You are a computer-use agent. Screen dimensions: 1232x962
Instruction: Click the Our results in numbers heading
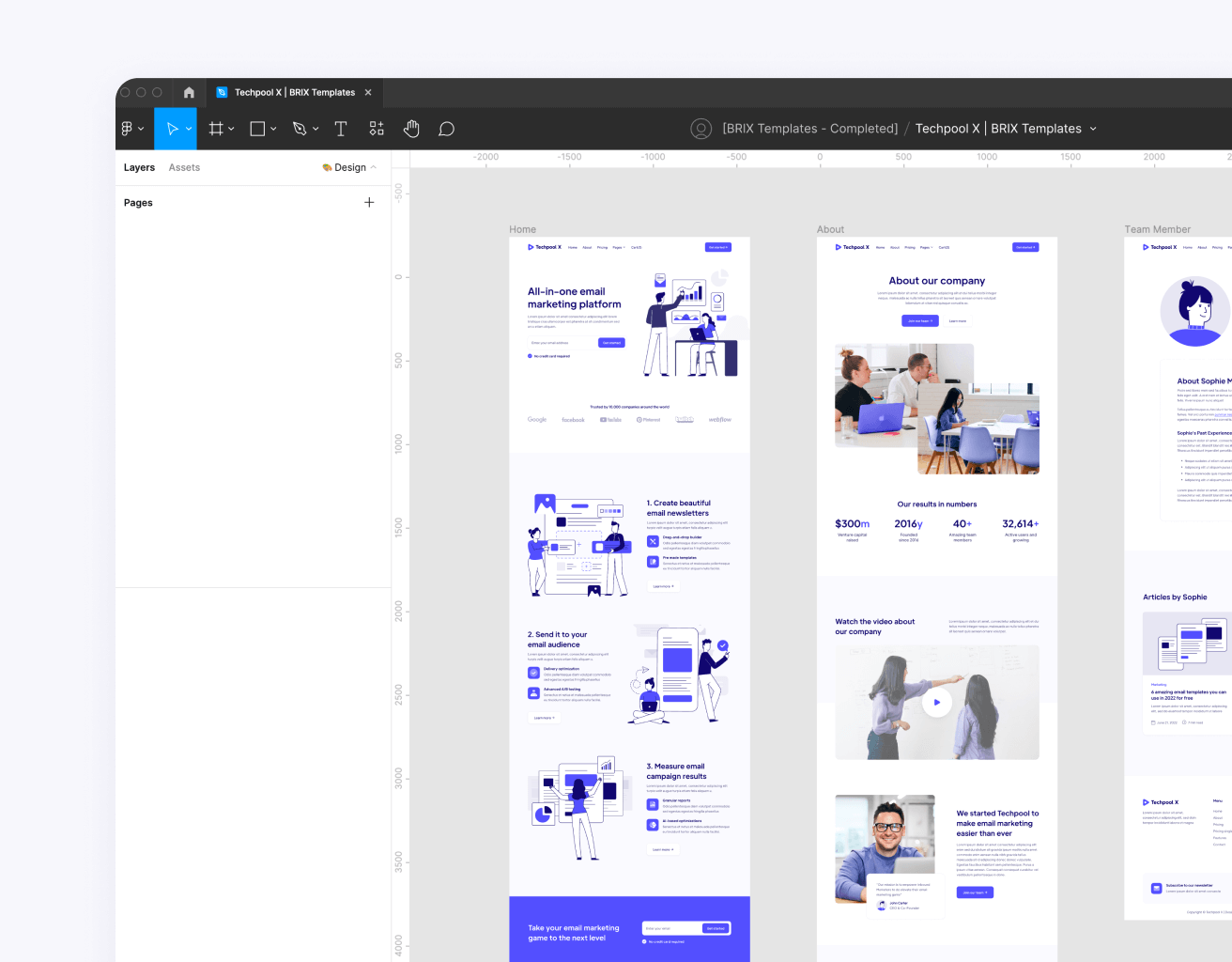coord(937,504)
